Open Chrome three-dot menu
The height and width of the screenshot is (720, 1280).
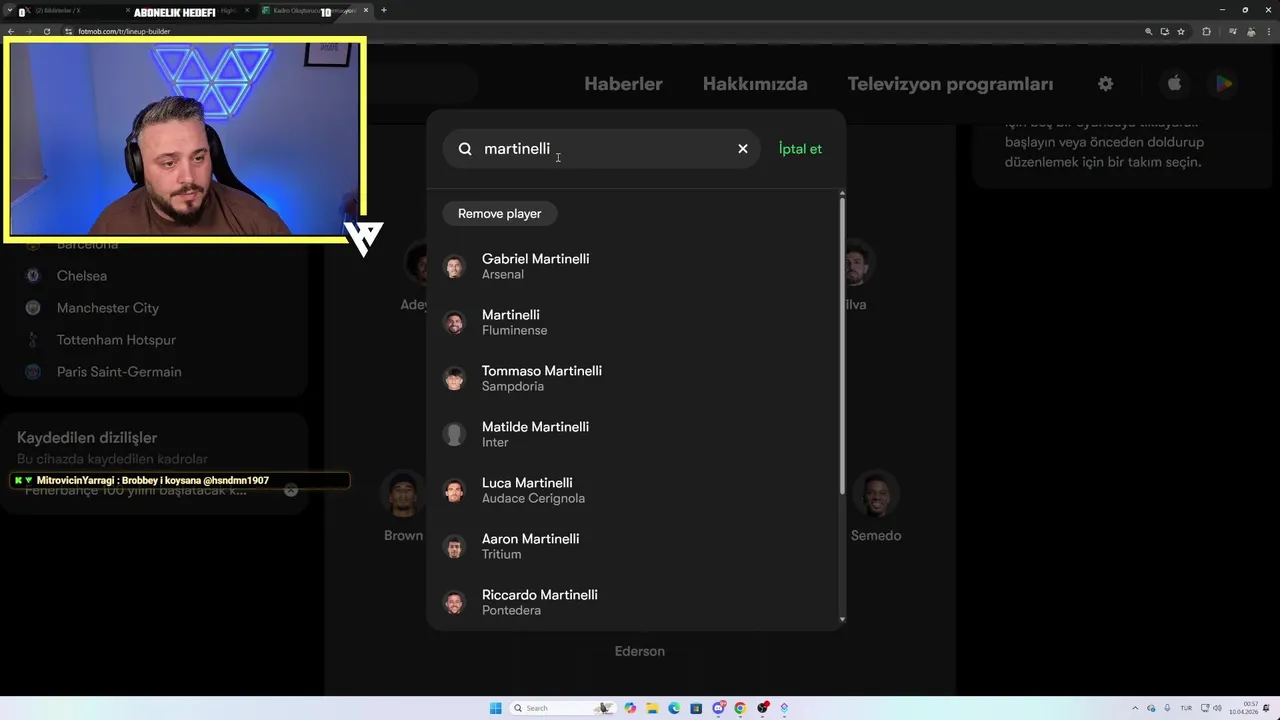tap(1268, 31)
